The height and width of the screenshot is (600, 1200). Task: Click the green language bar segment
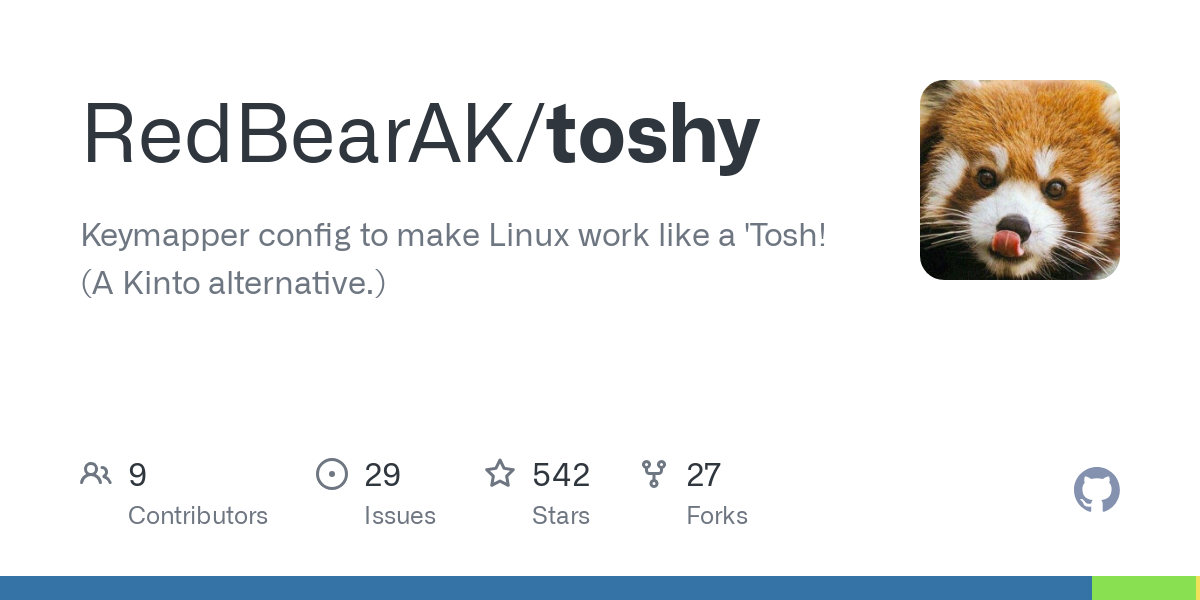tap(1144, 588)
